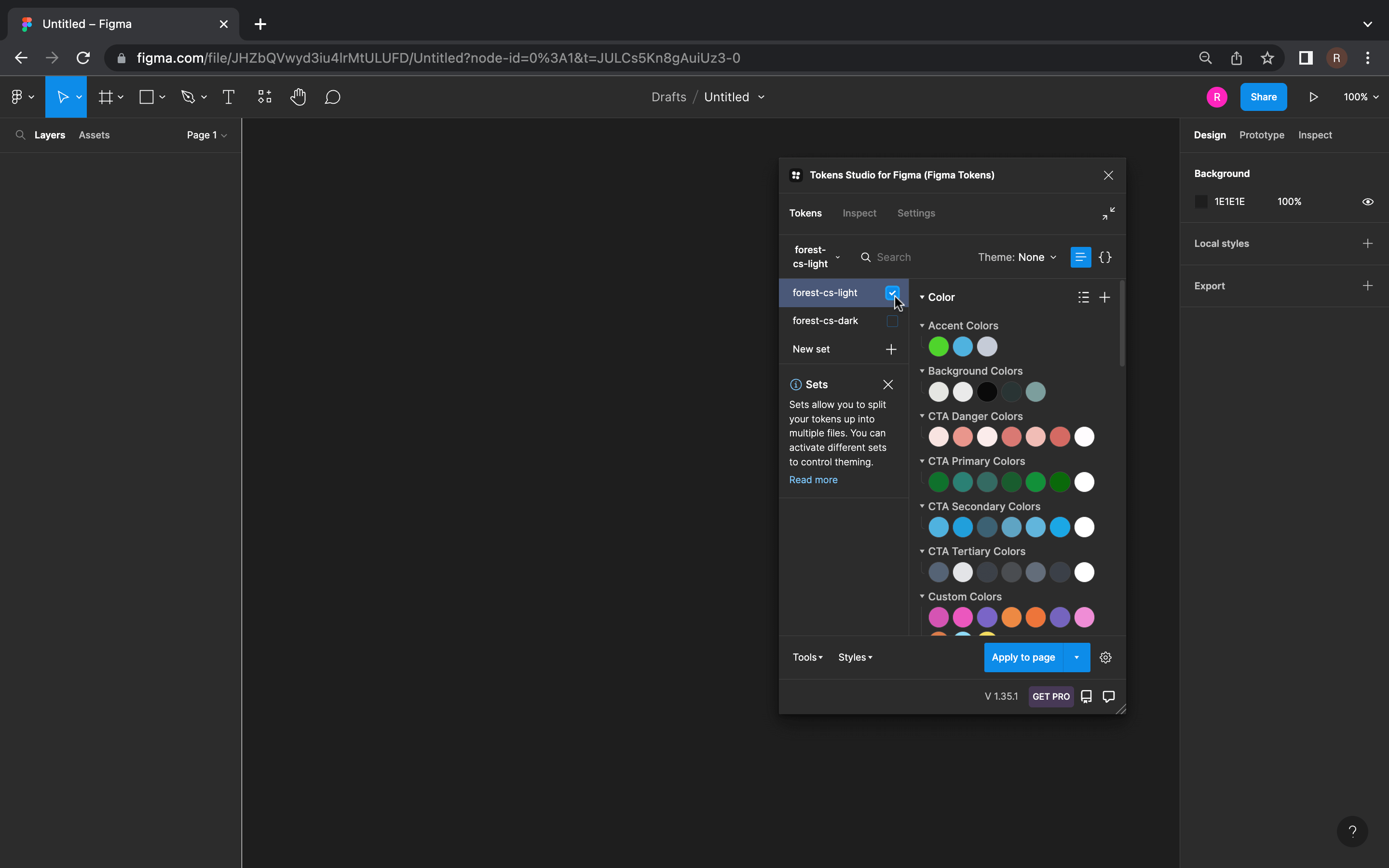
Task: Select the Comment tool
Action: [332, 97]
